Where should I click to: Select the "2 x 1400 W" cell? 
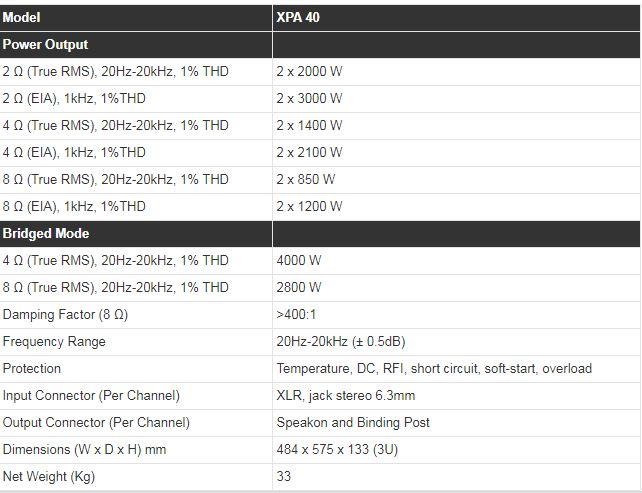309,126
